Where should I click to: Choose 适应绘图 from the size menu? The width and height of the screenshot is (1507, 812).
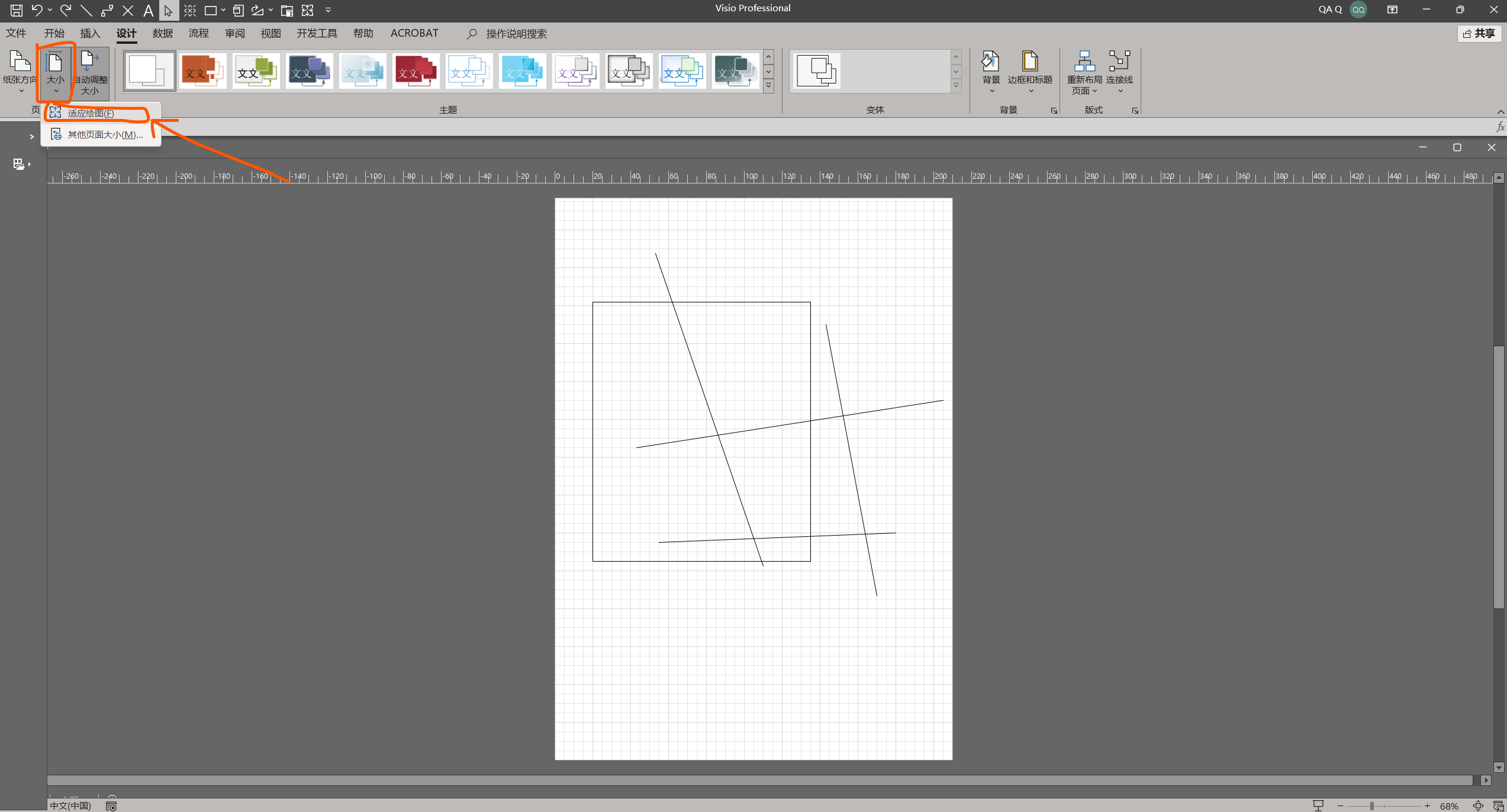click(91, 113)
